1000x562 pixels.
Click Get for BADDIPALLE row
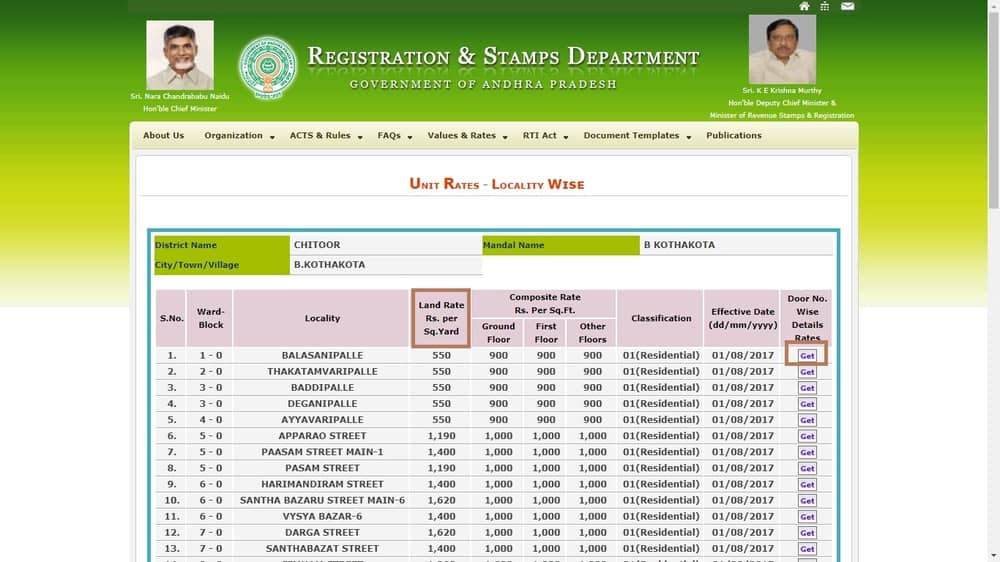pyautogui.click(x=807, y=388)
